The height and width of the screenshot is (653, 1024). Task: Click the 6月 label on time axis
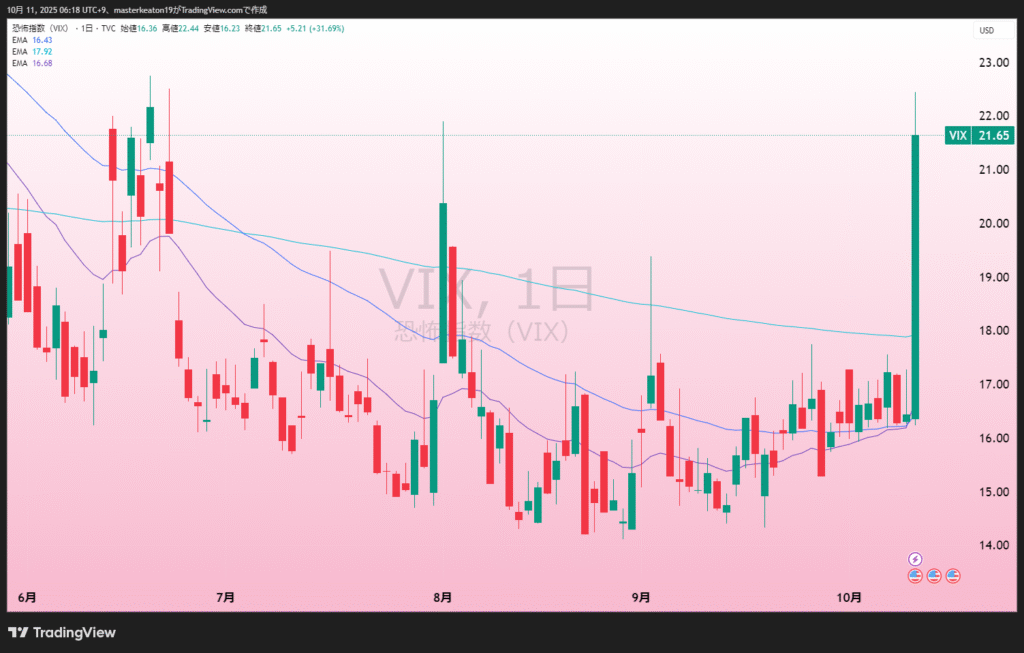click(x=28, y=598)
